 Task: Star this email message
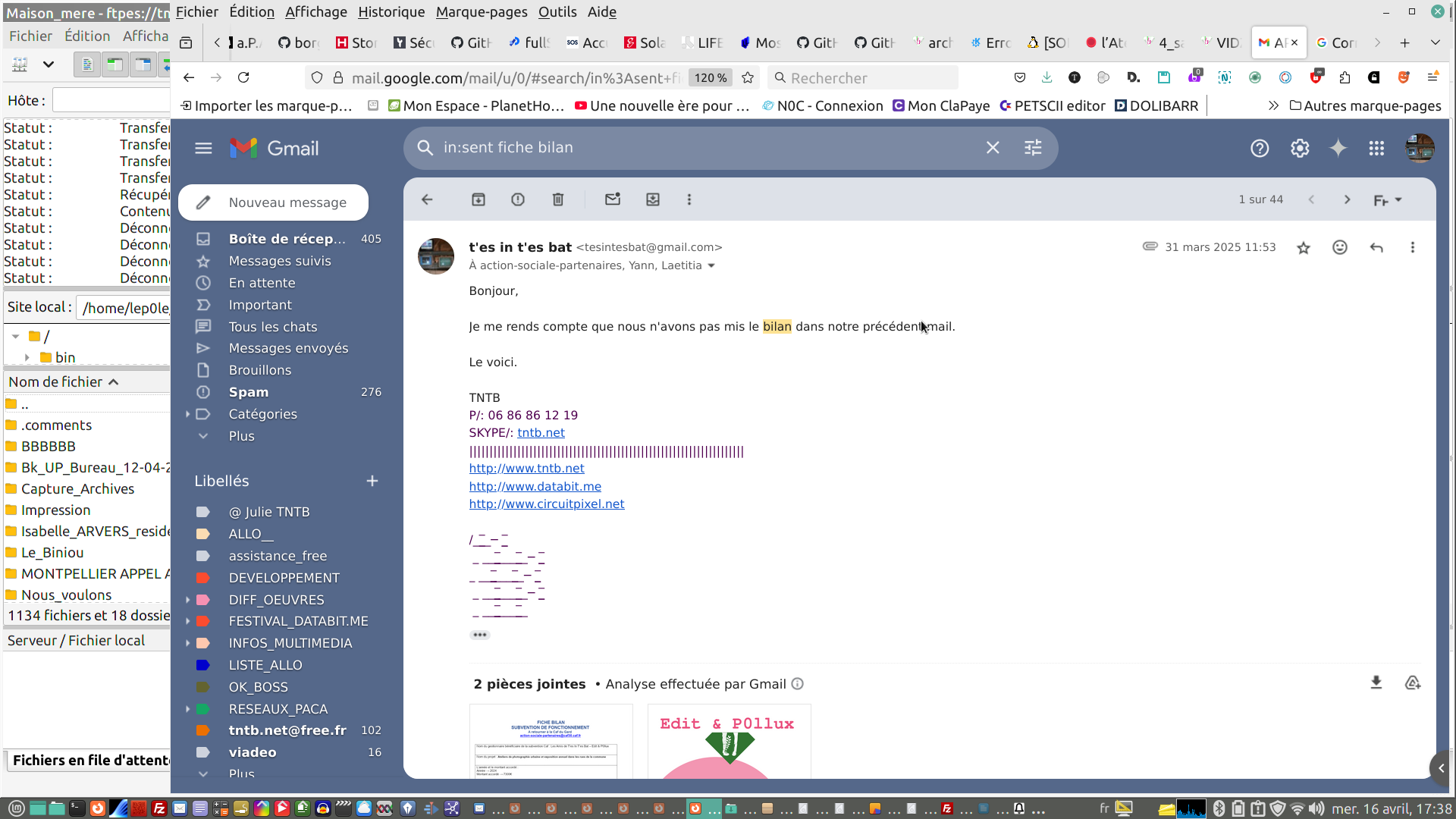(x=1304, y=248)
